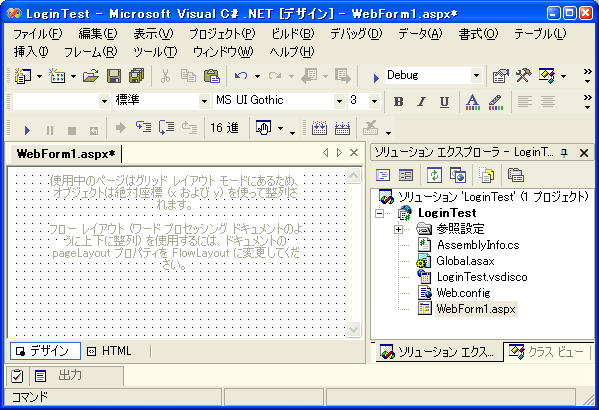Collapse the LoginTest project node
The width and height of the screenshot is (599, 410).
click(x=380, y=213)
